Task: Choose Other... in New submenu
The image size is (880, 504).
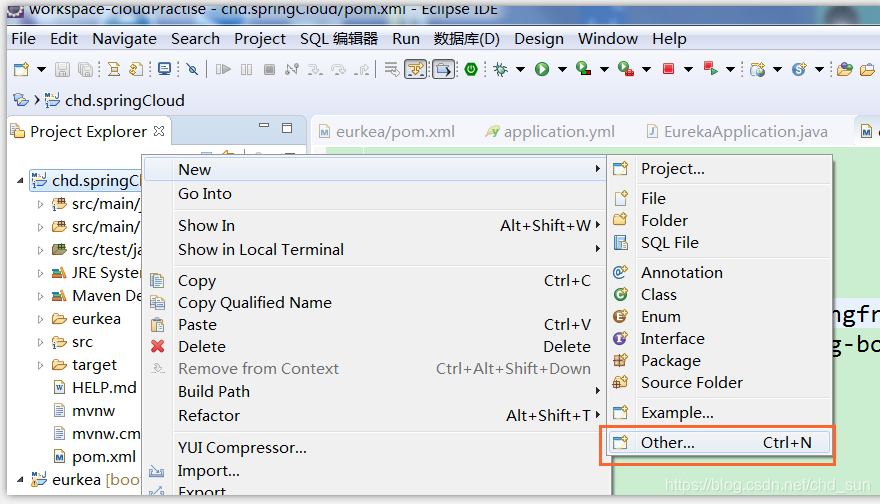Action: (718, 443)
